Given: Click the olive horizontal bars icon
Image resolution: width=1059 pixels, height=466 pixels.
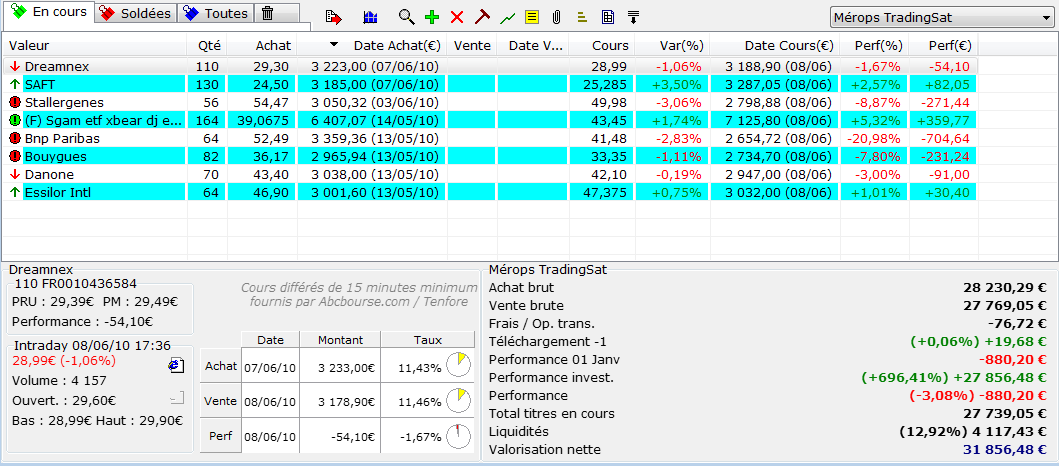Looking at the screenshot, I should coord(582,18).
